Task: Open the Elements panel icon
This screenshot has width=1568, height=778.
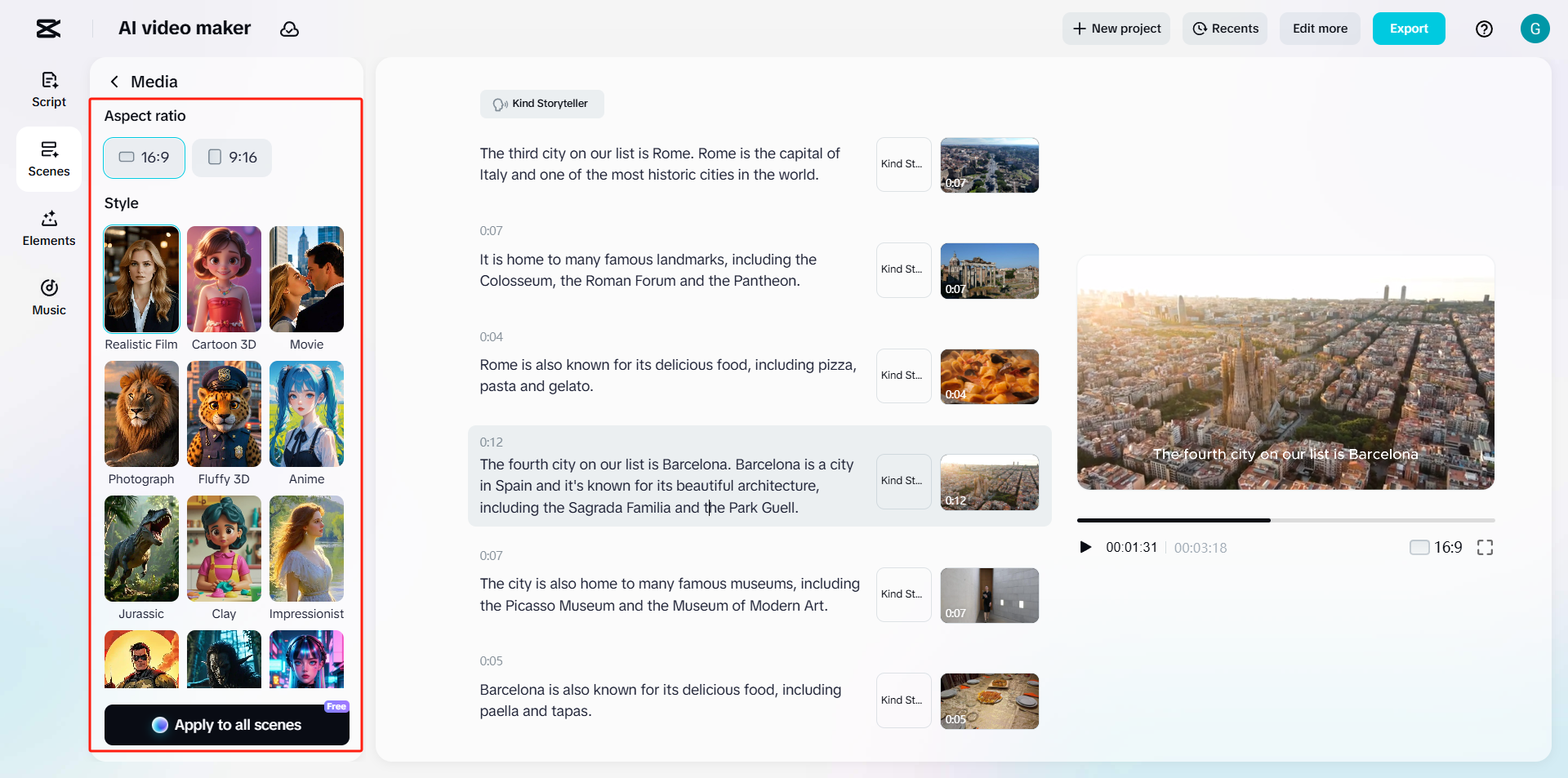Action: coord(48,227)
